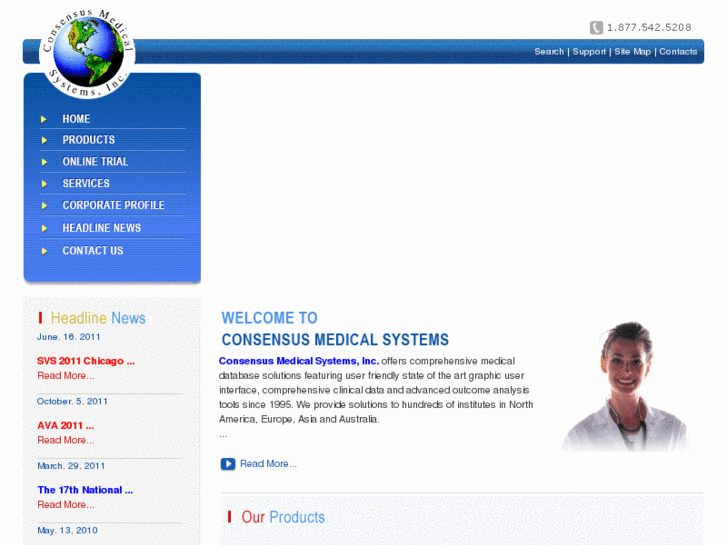Open the HOME menu item
This screenshot has height=545, width=727.
(x=76, y=119)
